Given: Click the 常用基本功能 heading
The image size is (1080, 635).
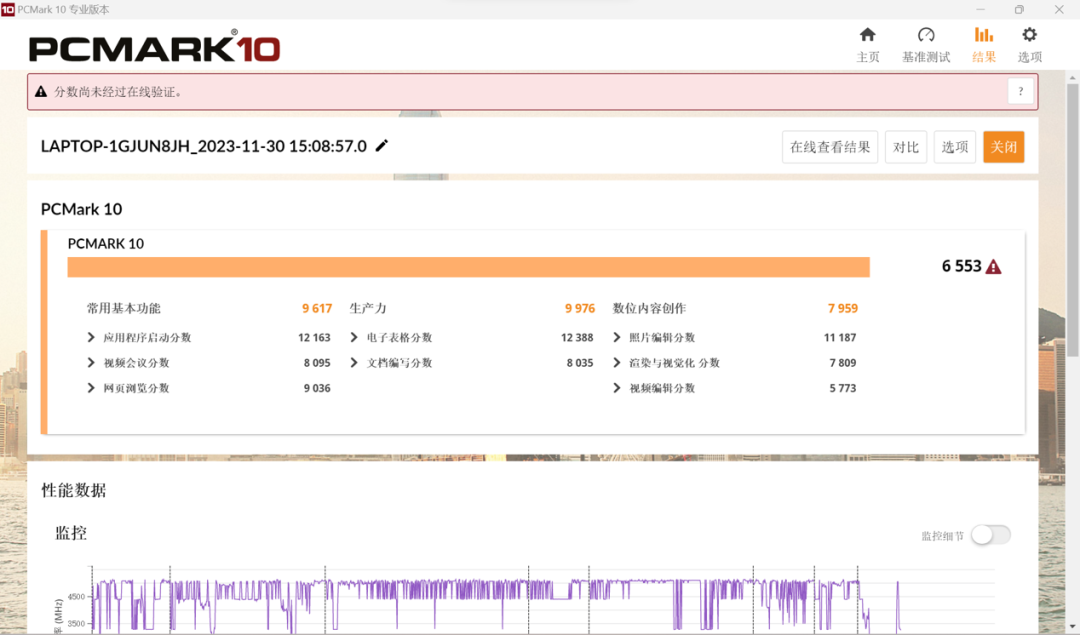Looking at the screenshot, I should coord(123,309).
